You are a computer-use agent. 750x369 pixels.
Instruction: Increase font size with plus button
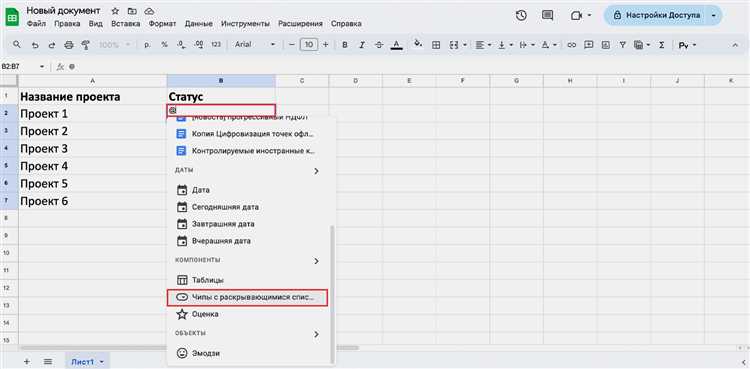[326, 45]
